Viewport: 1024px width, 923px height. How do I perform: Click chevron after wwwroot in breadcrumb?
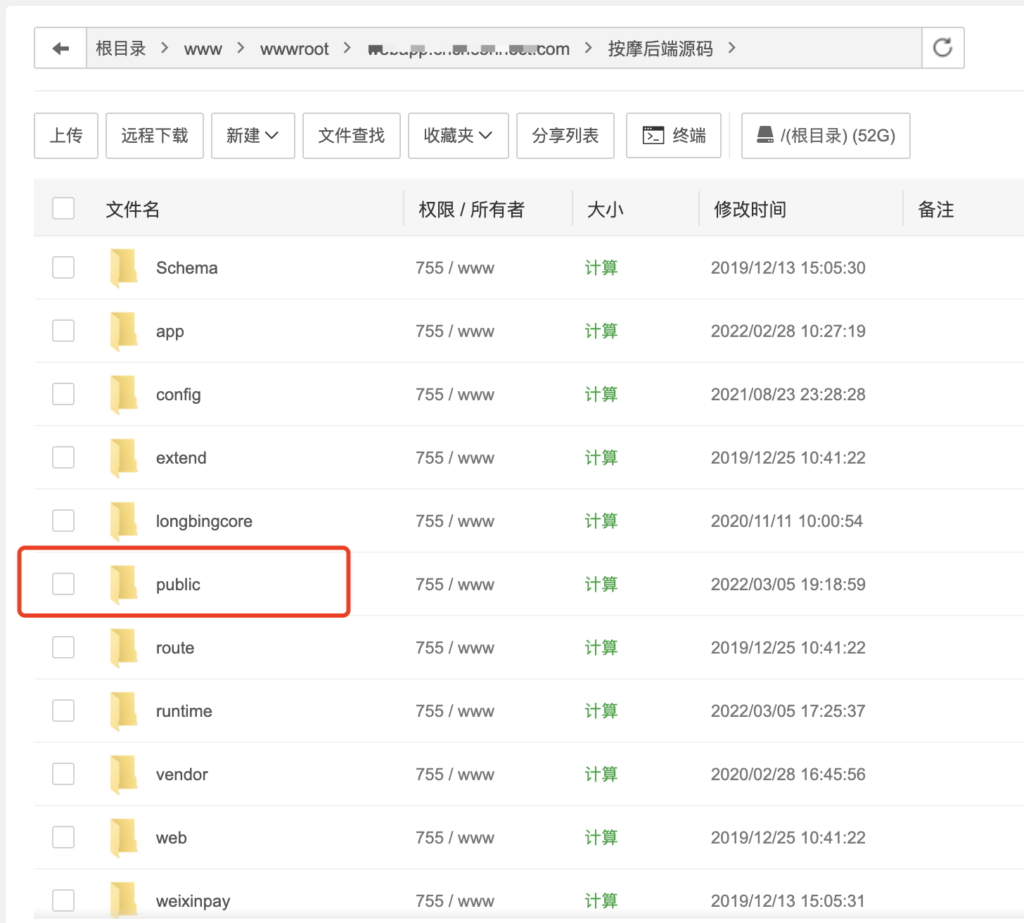(x=347, y=48)
